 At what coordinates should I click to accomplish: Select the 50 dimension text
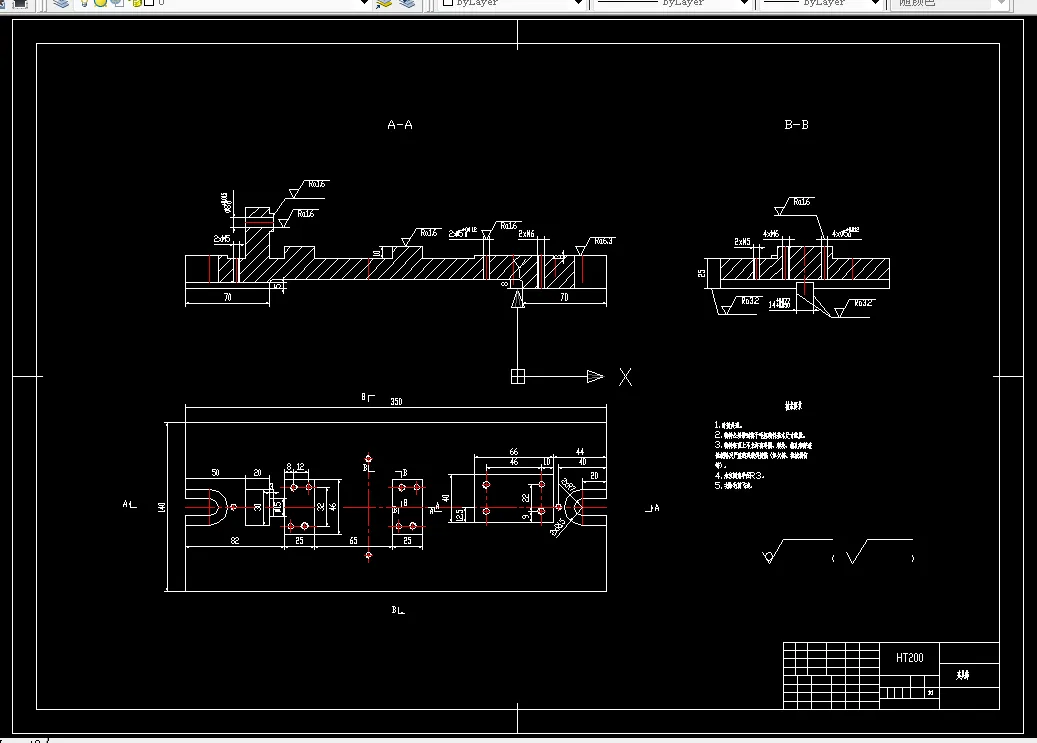click(216, 472)
